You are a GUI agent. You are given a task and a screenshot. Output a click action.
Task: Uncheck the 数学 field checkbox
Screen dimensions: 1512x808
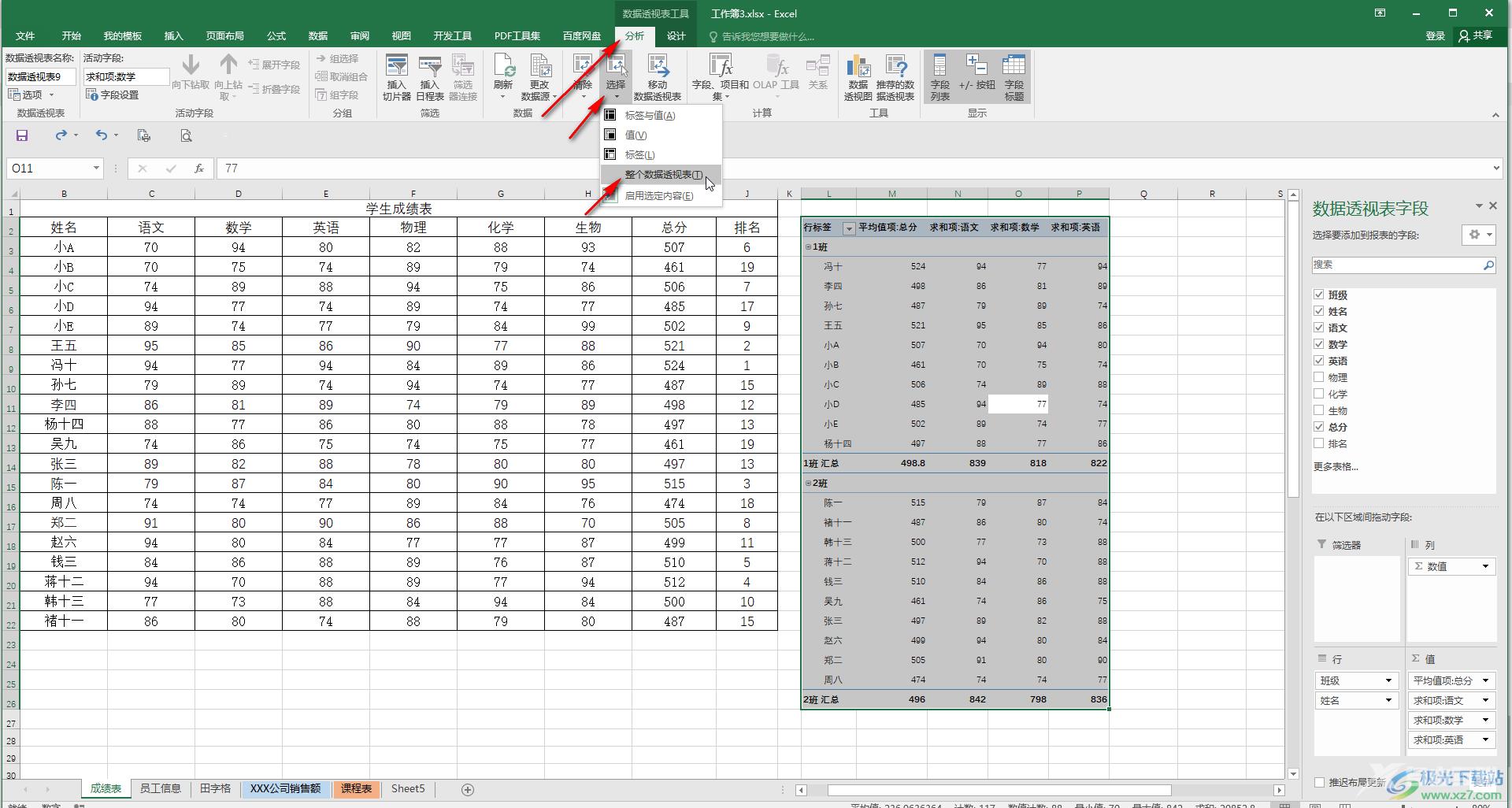(1319, 344)
